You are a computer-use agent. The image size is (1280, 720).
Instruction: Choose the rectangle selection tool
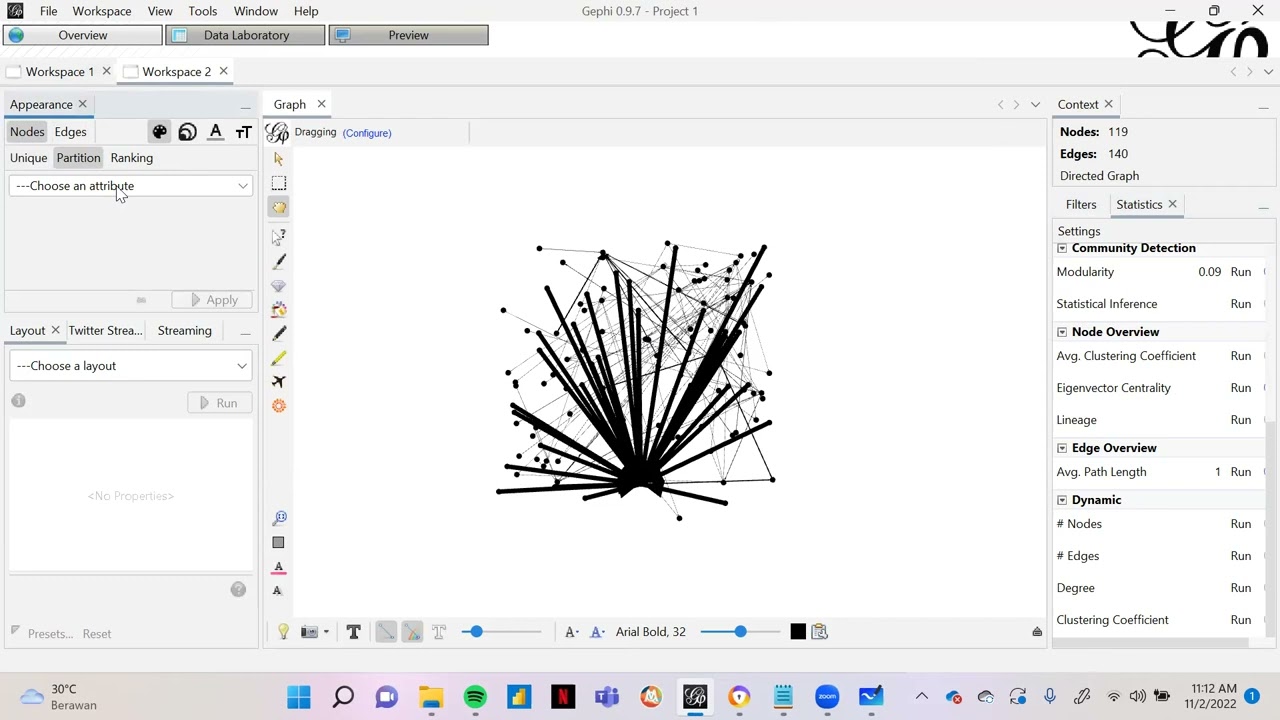coord(278,183)
